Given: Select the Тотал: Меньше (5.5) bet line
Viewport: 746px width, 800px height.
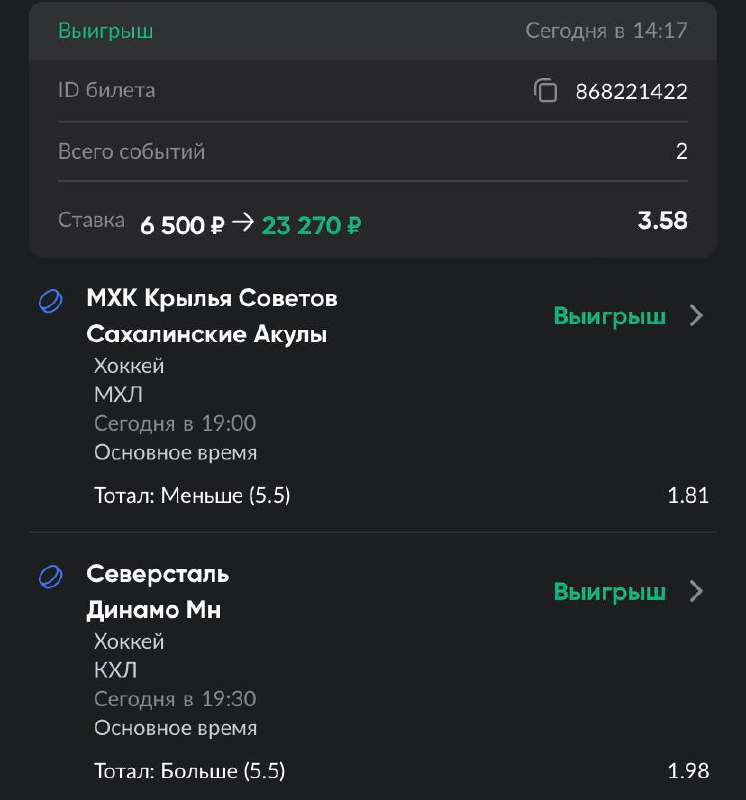Looking at the screenshot, I should click(x=192, y=495).
